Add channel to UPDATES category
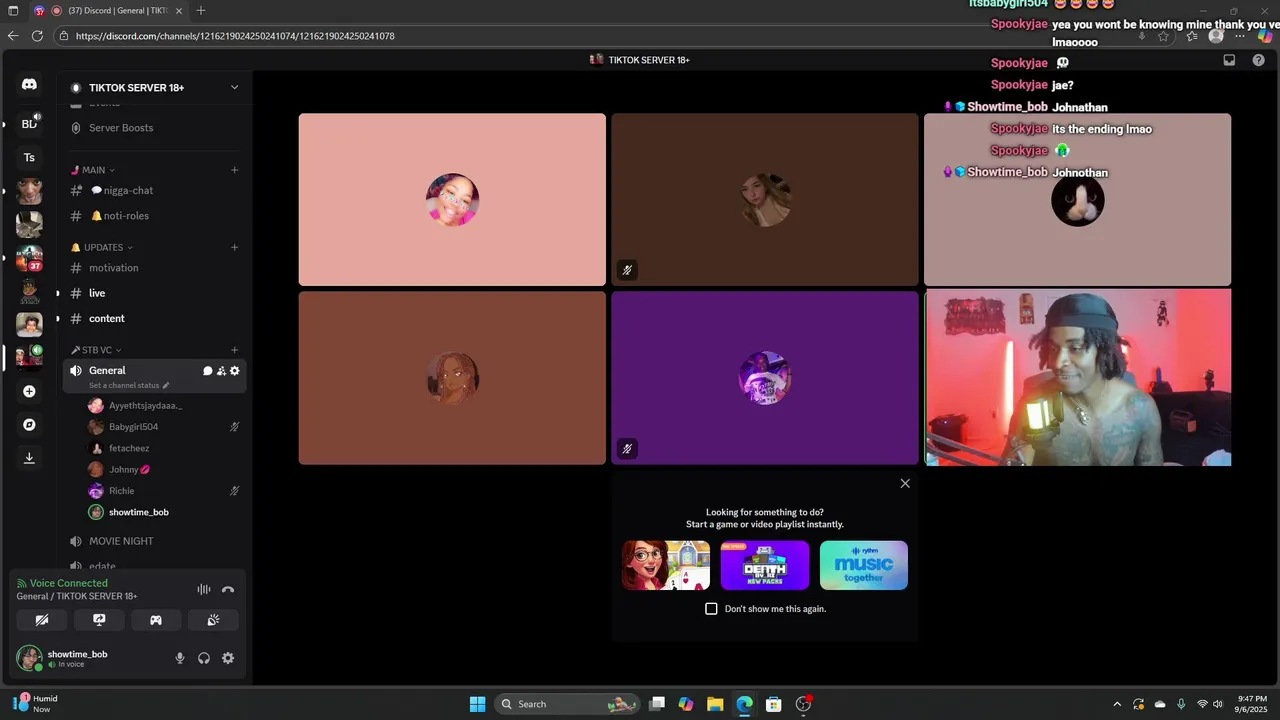This screenshot has height=720, width=1280. [235, 247]
